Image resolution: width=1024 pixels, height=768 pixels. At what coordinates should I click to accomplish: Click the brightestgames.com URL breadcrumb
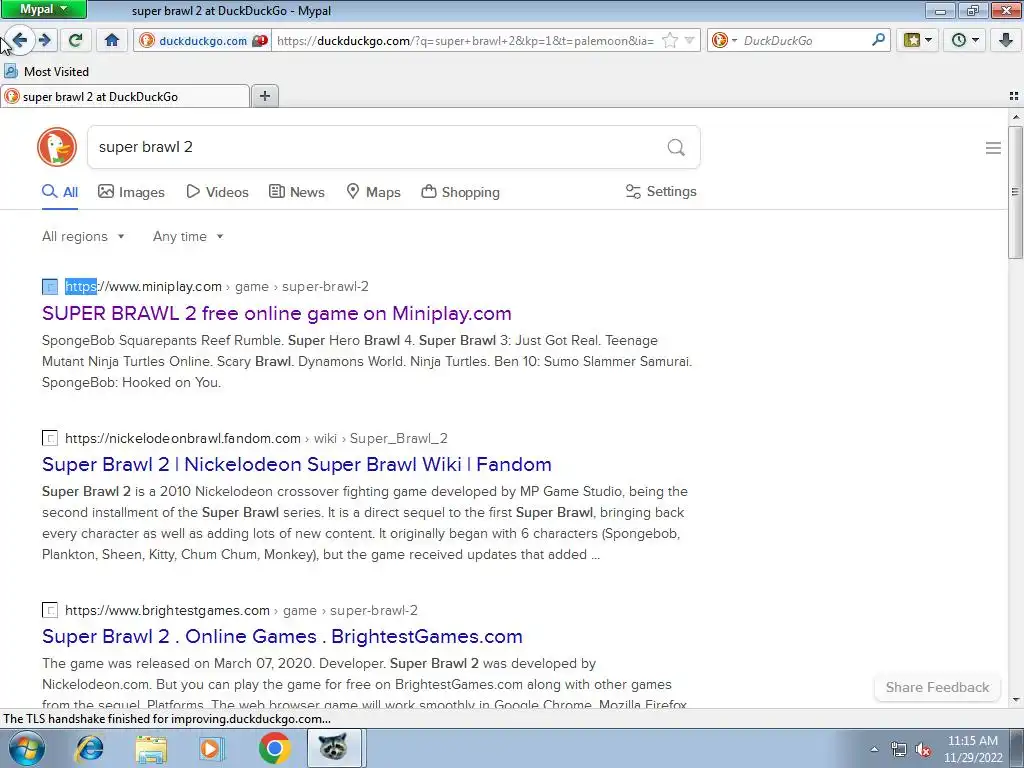click(x=241, y=611)
